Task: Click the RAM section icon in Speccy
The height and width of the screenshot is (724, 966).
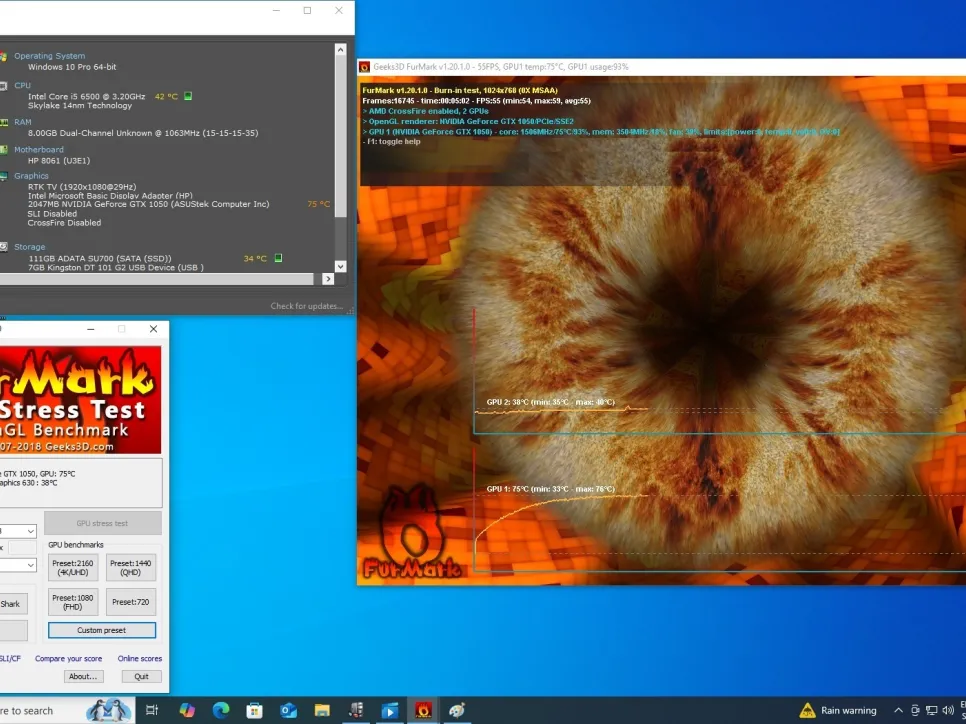Action: tap(4, 122)
